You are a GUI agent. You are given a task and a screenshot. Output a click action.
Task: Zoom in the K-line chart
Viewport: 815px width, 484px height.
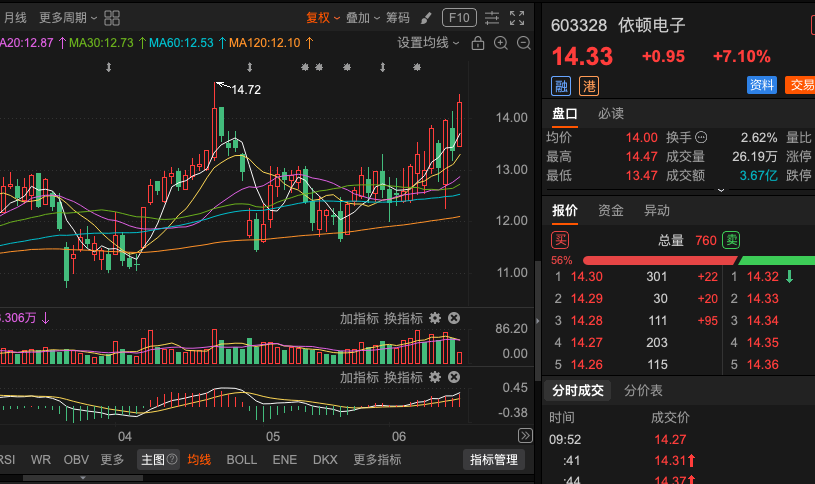click(x=501, y=43)
